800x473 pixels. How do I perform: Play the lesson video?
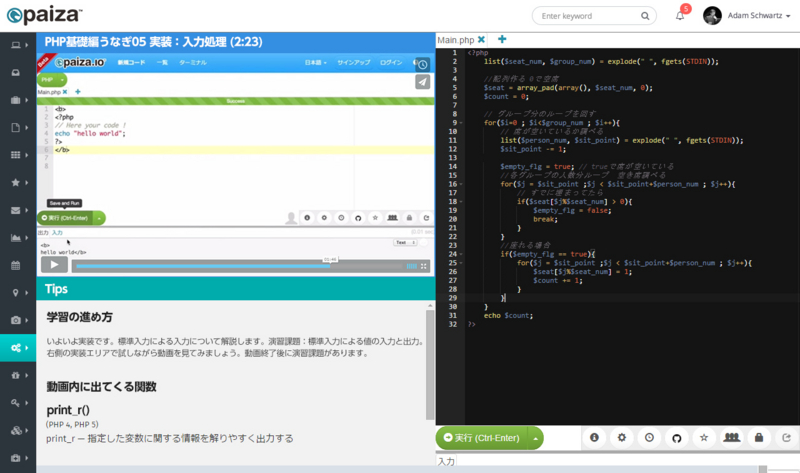pyautogui.click(x=54, y=264)
